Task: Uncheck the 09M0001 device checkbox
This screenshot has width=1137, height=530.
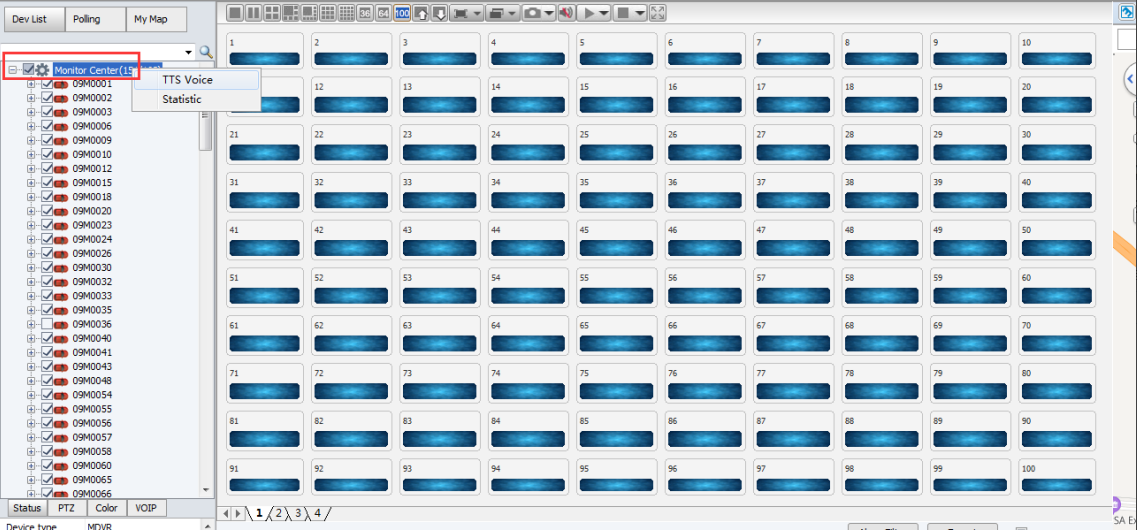Action: point(47,83)
